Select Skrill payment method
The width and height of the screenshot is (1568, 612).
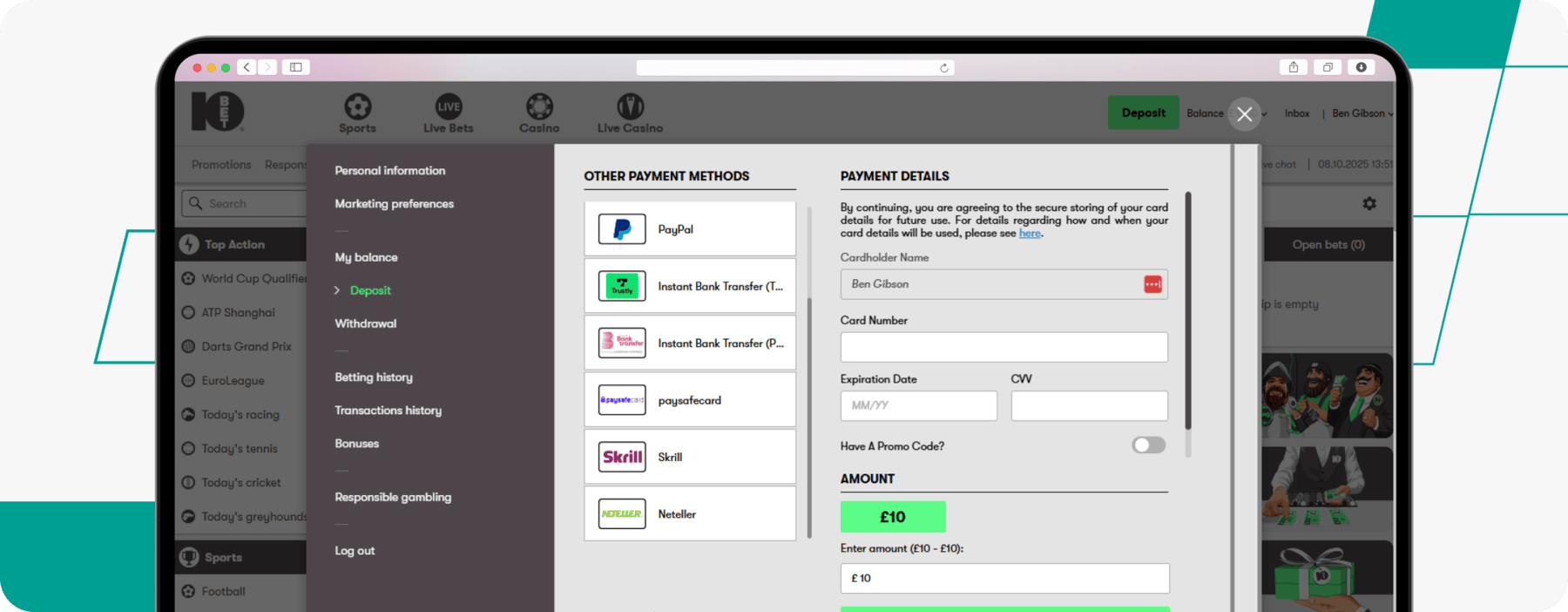click(690, 457)
